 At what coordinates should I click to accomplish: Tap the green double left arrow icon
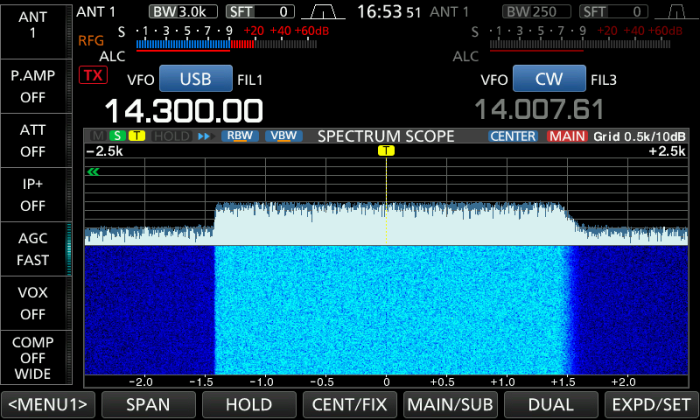[93, 172]
